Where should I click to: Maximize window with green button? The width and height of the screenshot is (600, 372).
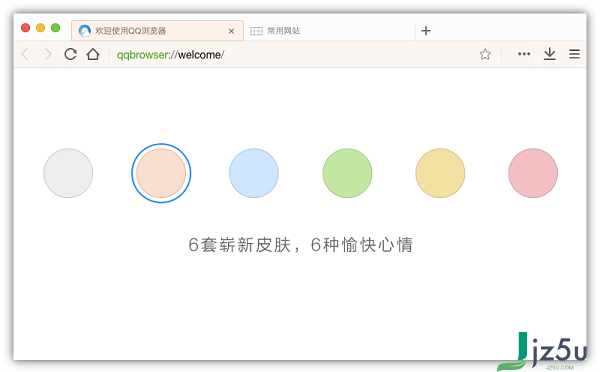point(55,28)
